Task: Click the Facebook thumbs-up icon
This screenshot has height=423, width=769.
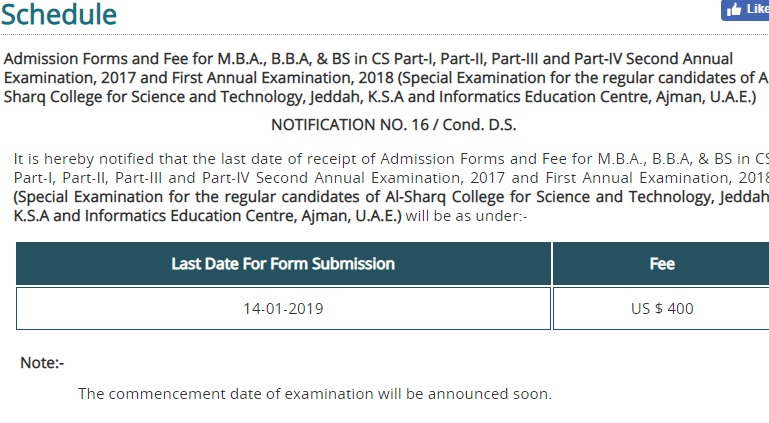Action: click(x=734, y=10)
